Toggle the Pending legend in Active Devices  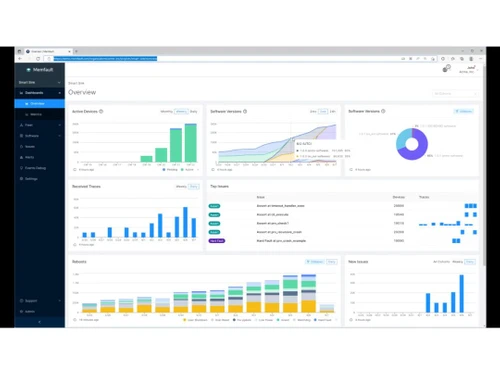tap(170, 170)
